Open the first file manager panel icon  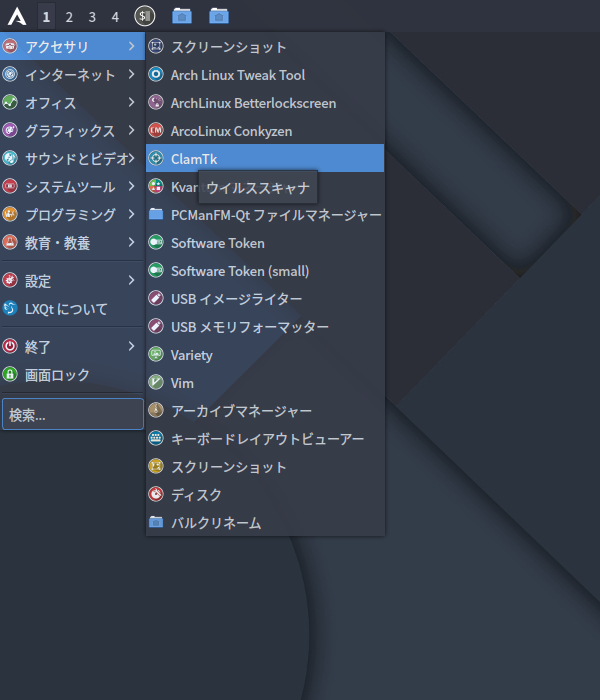tap(182, 16)
